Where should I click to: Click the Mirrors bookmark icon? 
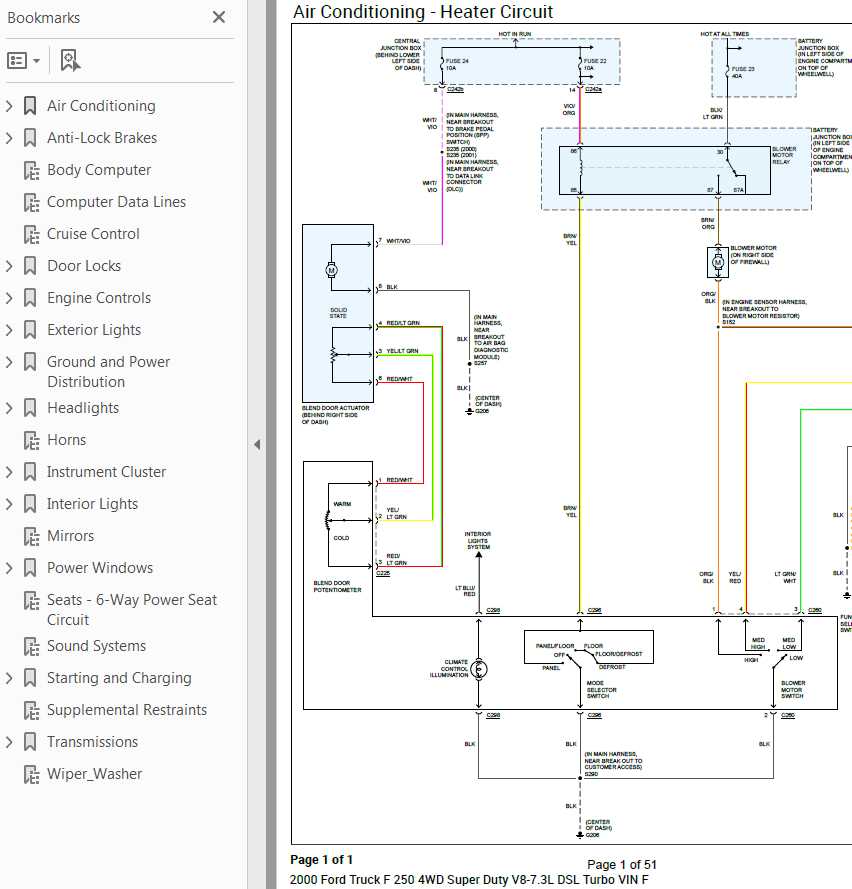click(31, 536)
